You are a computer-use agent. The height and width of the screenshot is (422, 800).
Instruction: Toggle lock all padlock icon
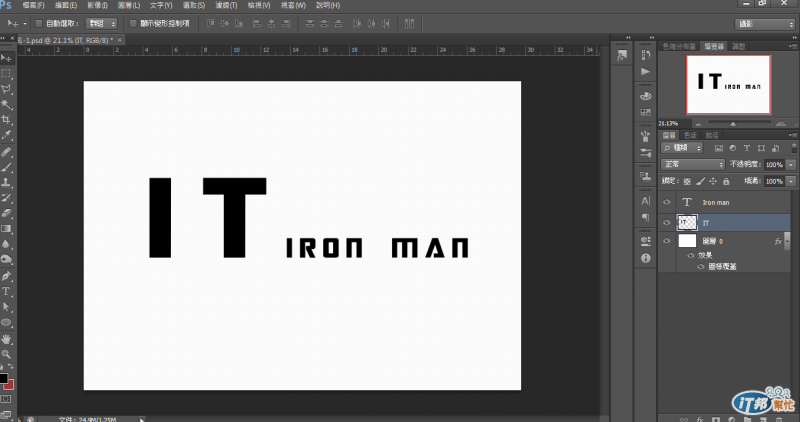pyautogui.click(x=726, y=181)
